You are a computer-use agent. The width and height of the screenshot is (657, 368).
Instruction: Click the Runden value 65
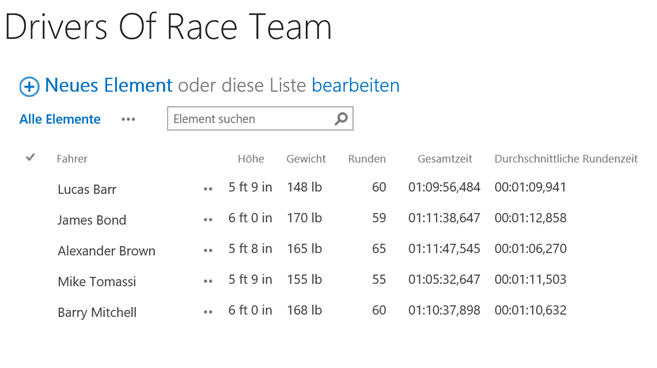tap(379, 249)
